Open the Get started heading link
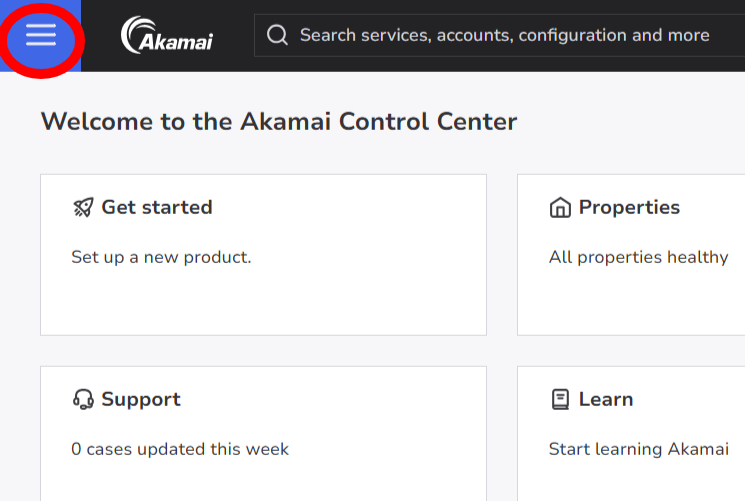Viewport: 745px width, 501px height. coord(157,208)
